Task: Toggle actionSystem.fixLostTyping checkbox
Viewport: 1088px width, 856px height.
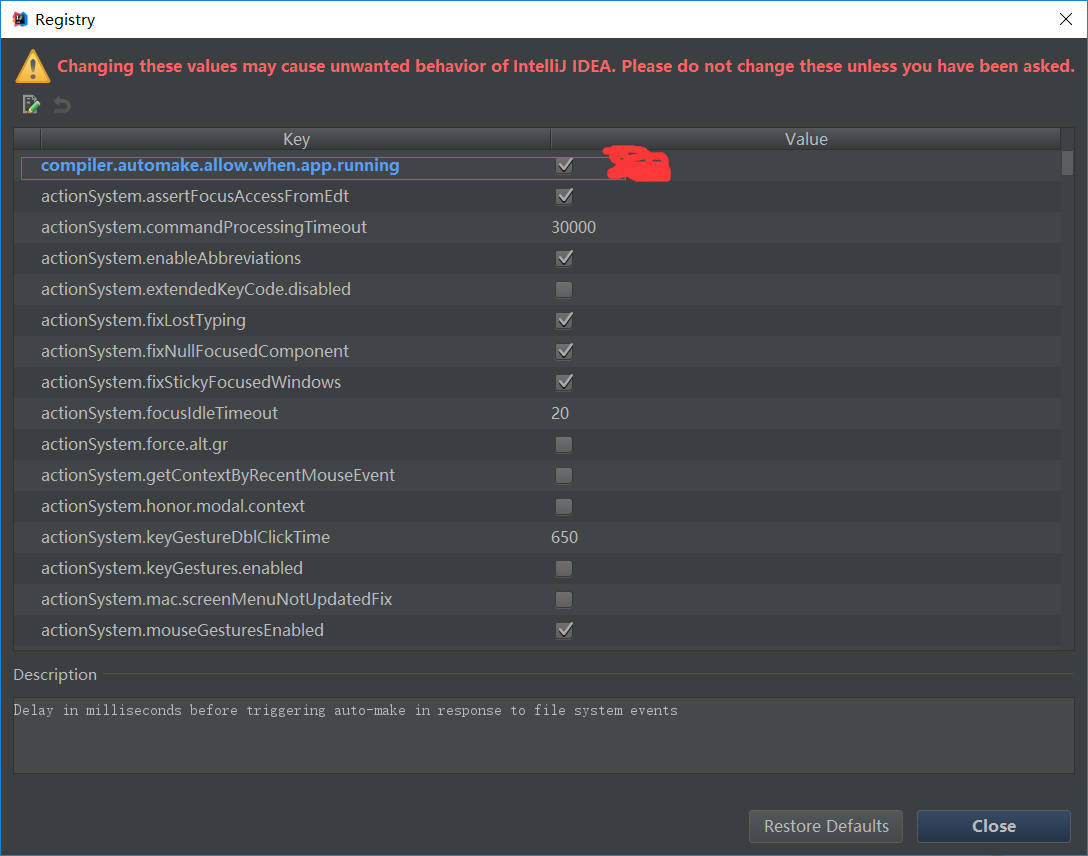Action: [x=564, y=320]
